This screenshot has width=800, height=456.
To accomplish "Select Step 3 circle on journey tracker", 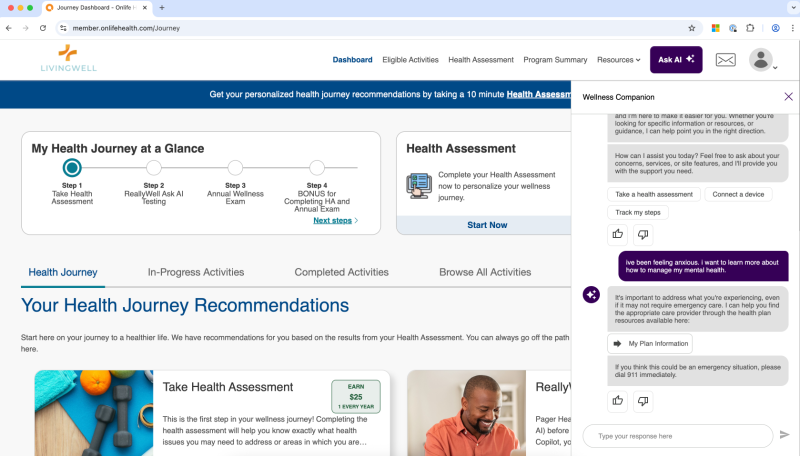I will 235,167.
